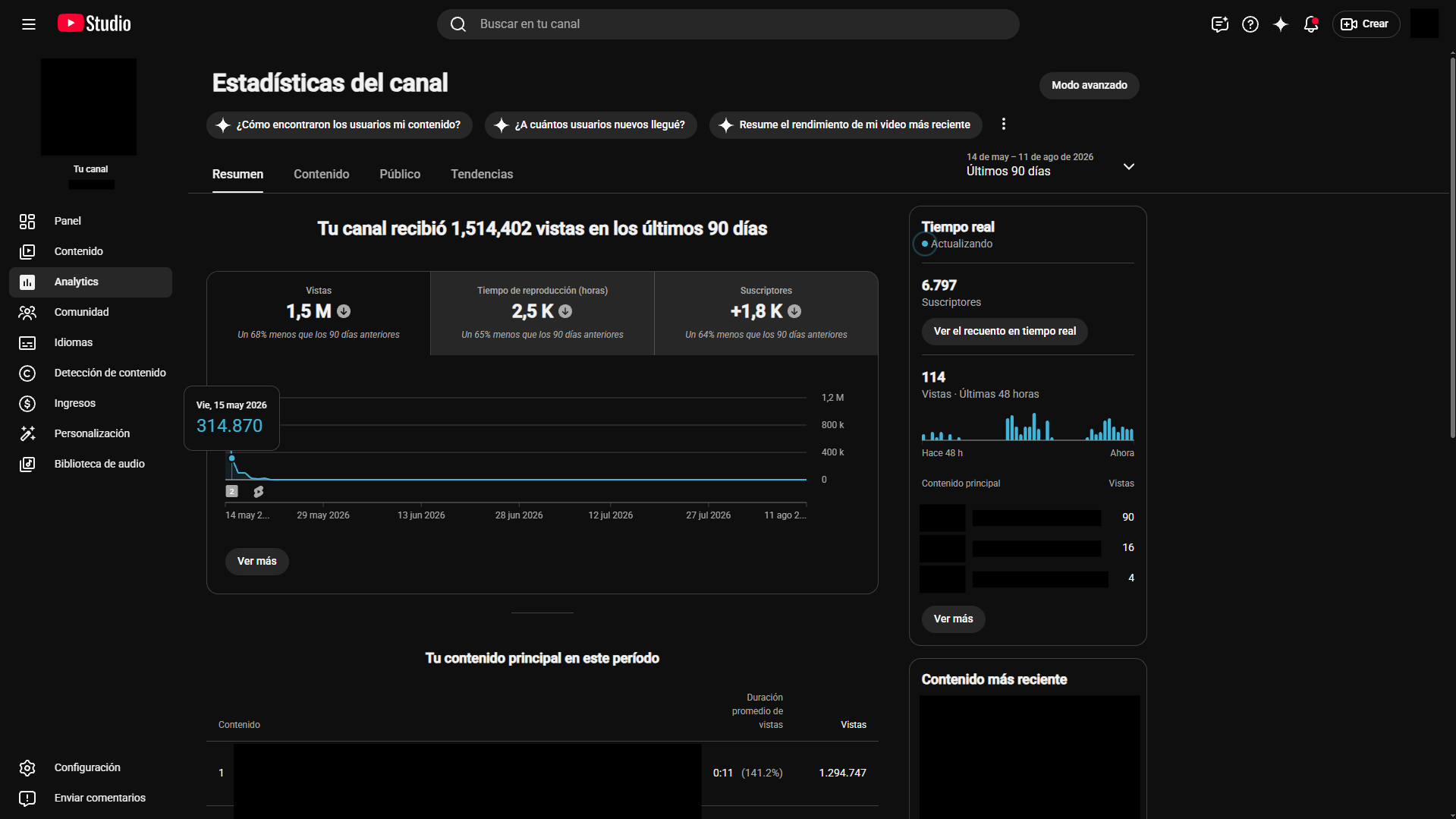Click the 1.294.747 views value in top content row
Screen dimensions: 1456x819
842,773
